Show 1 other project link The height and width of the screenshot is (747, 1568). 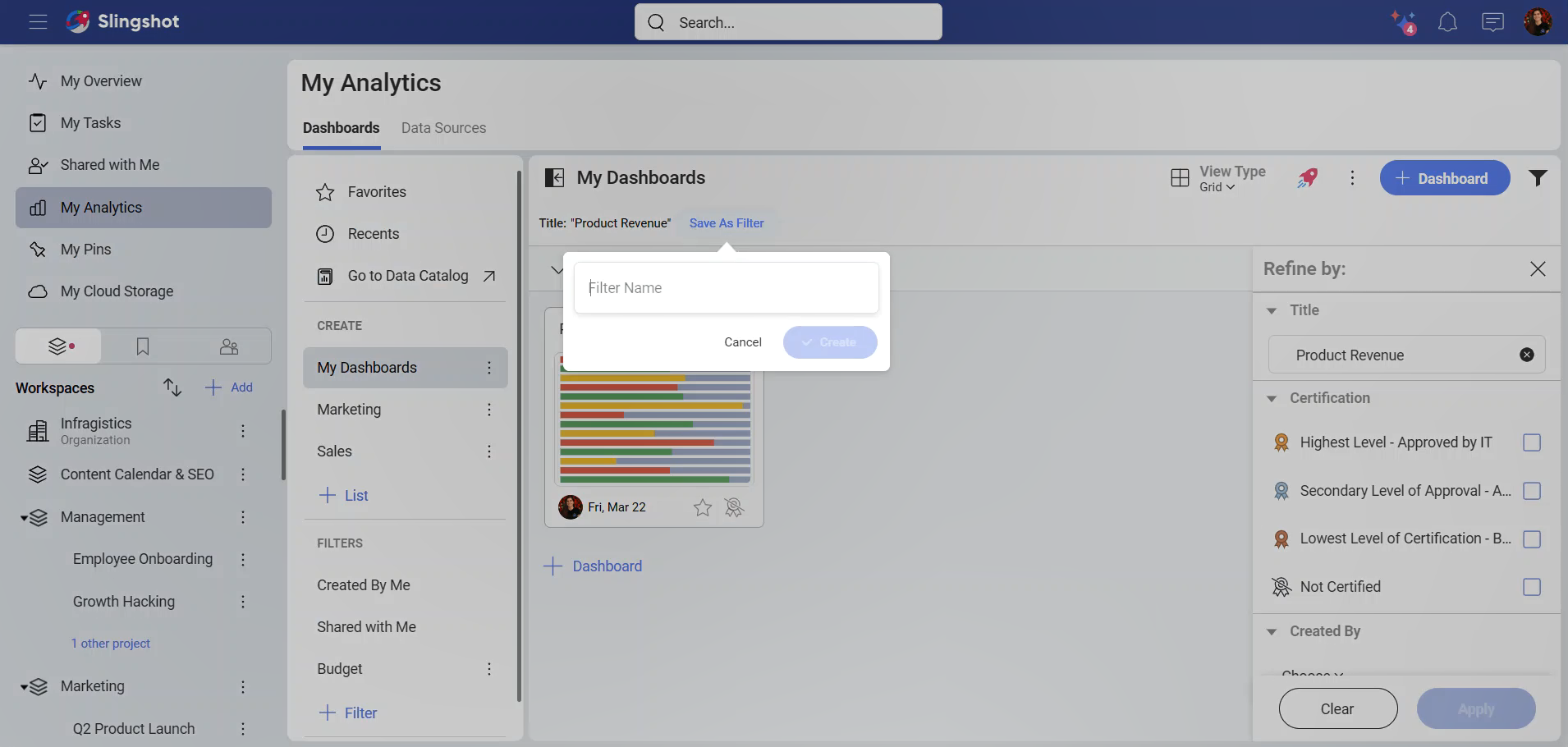(110, 644)
